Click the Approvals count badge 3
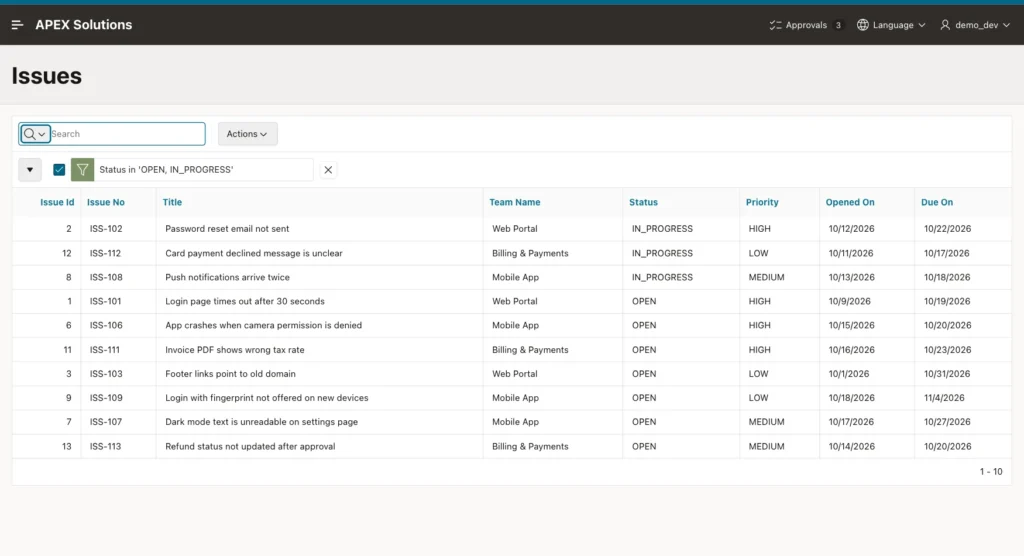 click(838, 25)
